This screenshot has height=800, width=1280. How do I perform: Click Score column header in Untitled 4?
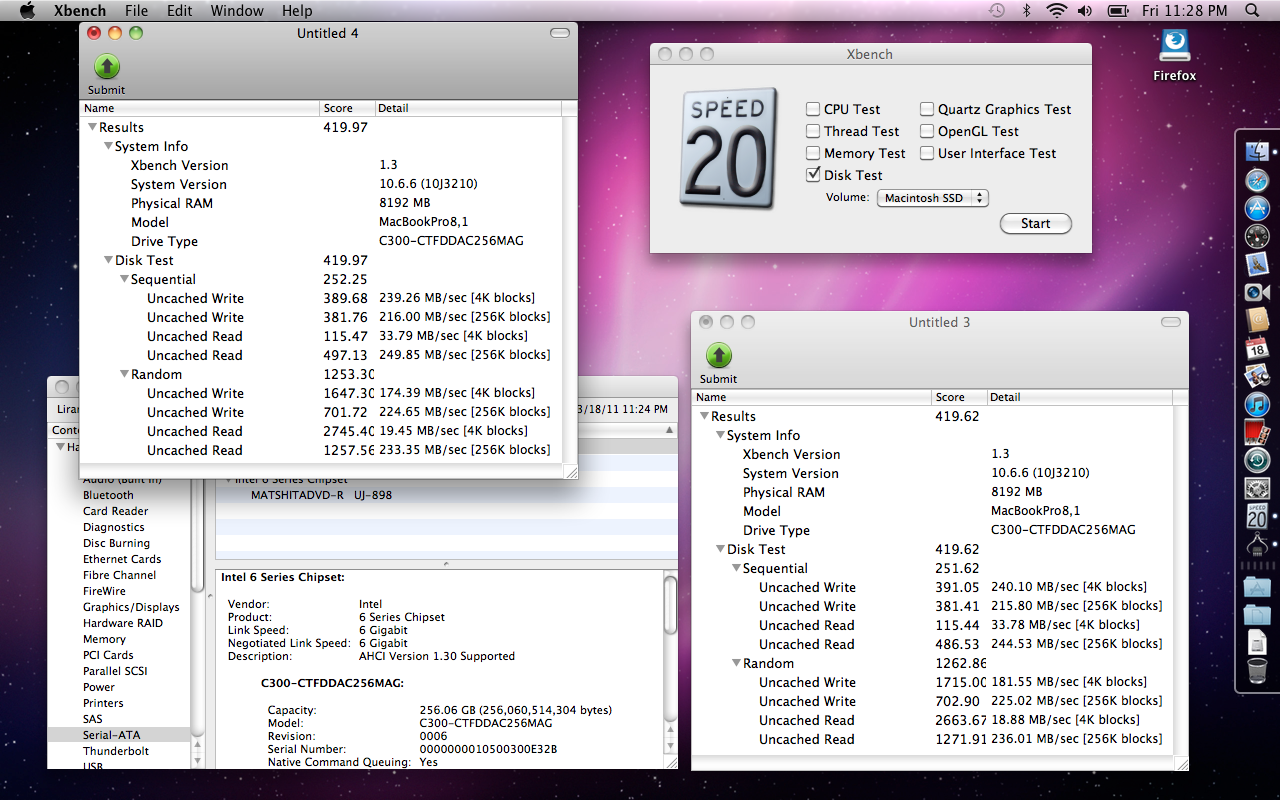[x=347, y=108]
